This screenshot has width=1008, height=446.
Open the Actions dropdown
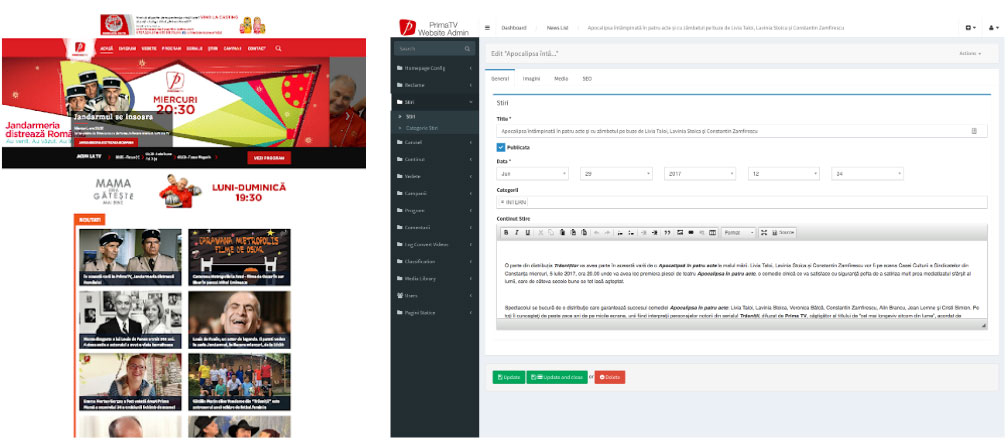coord(970,53)
